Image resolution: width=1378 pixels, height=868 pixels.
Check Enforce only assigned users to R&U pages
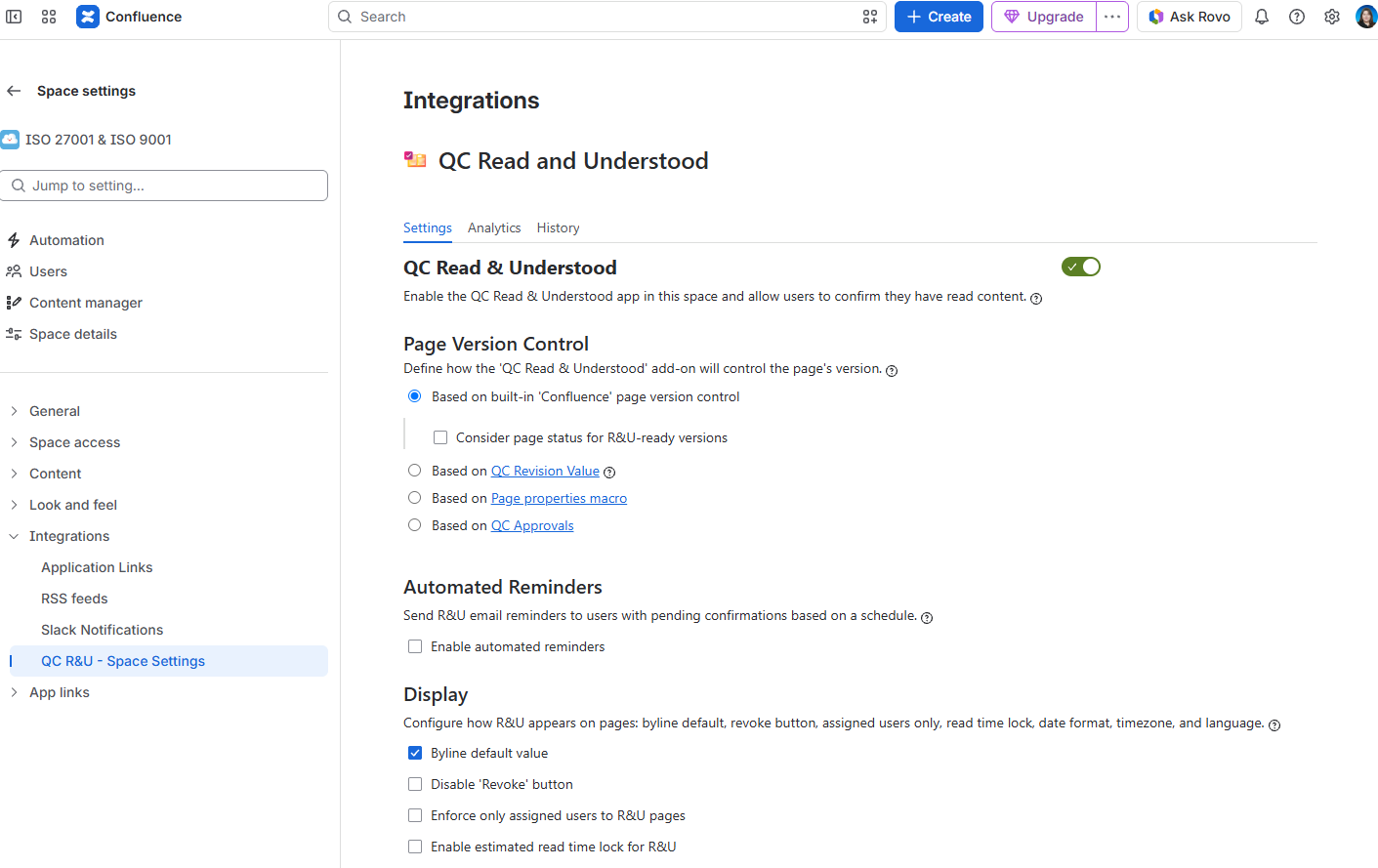[x=415, y=815]
